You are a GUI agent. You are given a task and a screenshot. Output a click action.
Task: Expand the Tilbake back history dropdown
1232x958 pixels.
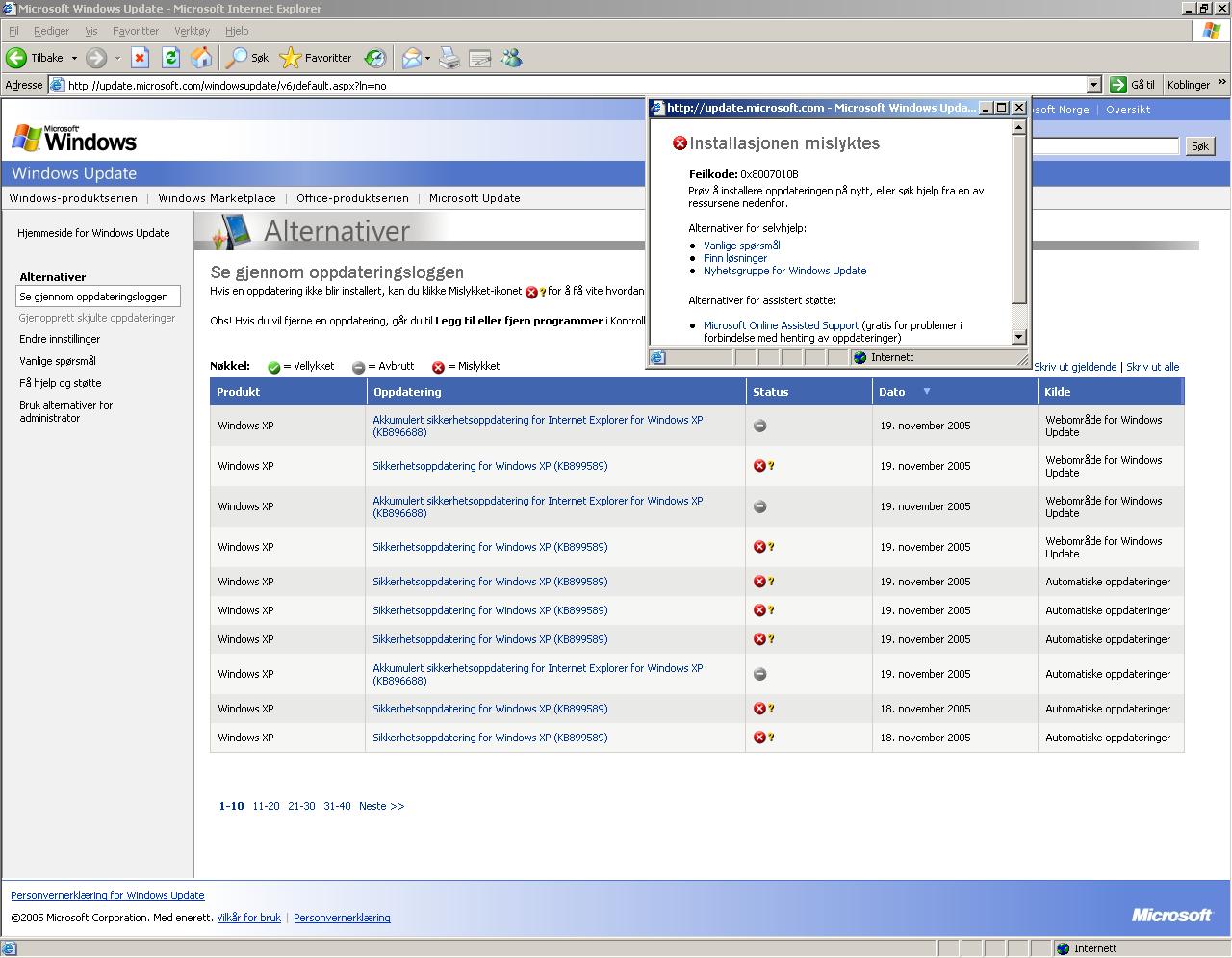click(x=74, y=58)
